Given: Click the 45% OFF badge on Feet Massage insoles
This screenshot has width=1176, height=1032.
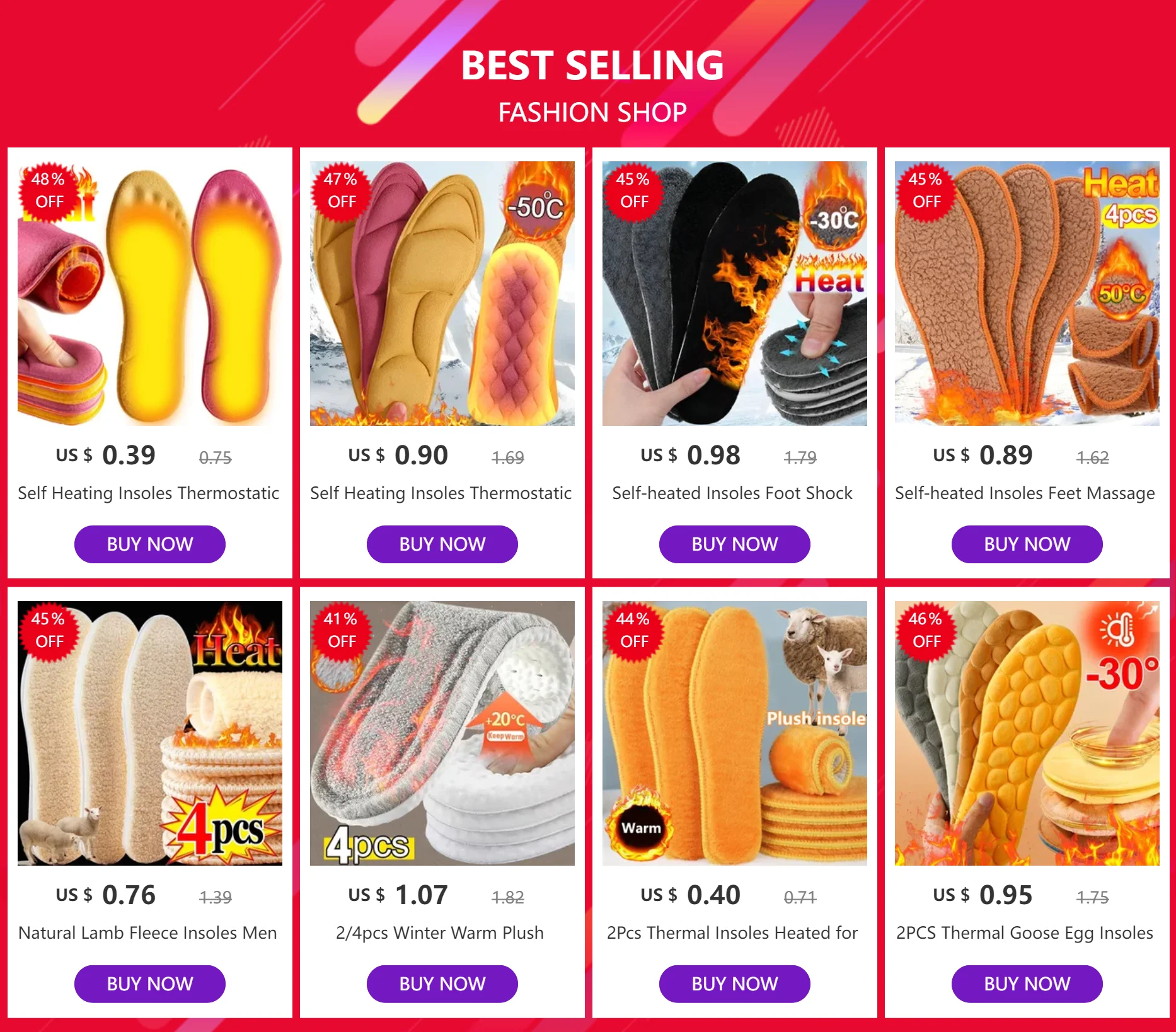Looking at the screenshot, I should pos(926,191).
